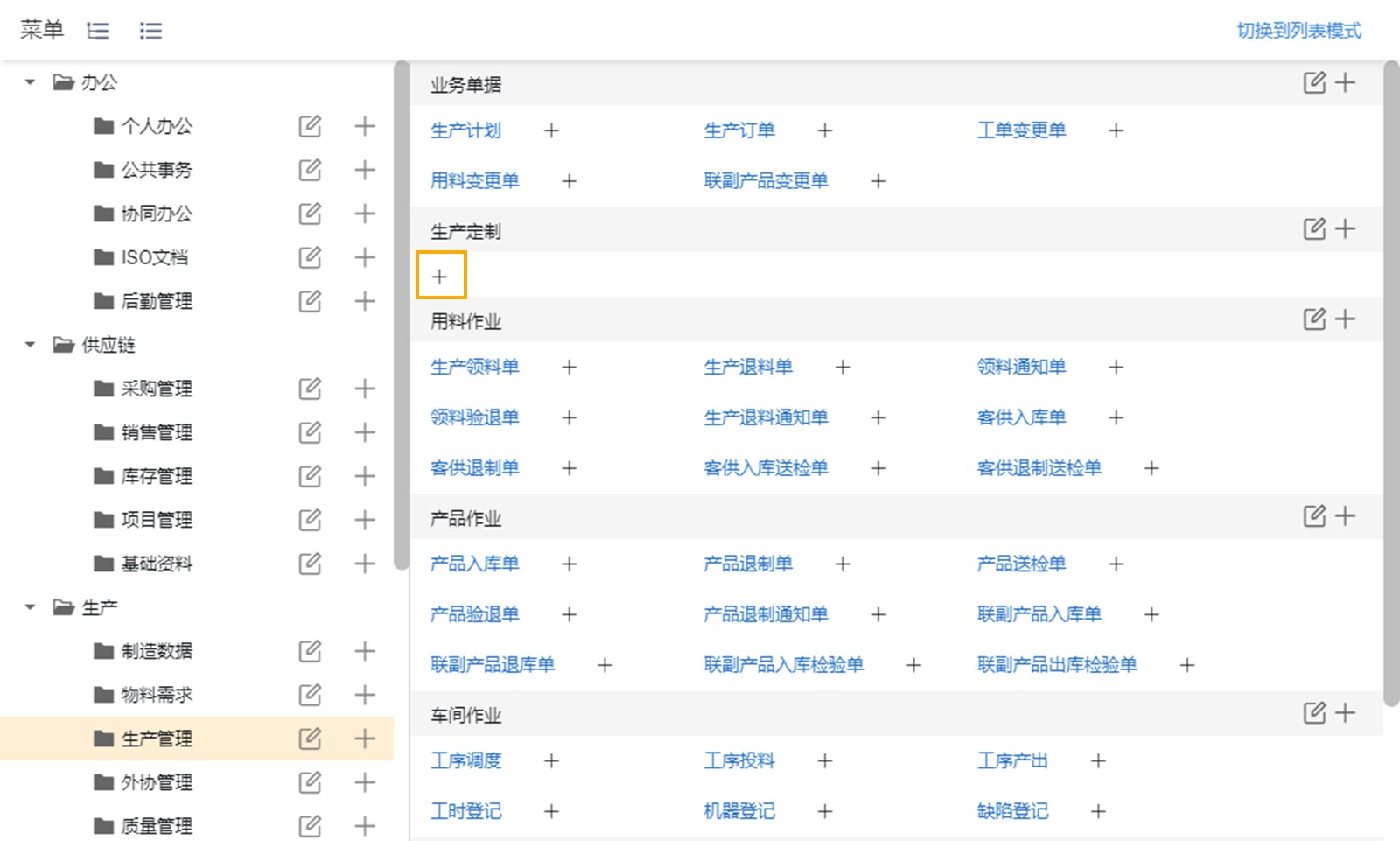
Task: Edit the 物料需求 folder
Action: click(x=310, y=695)
